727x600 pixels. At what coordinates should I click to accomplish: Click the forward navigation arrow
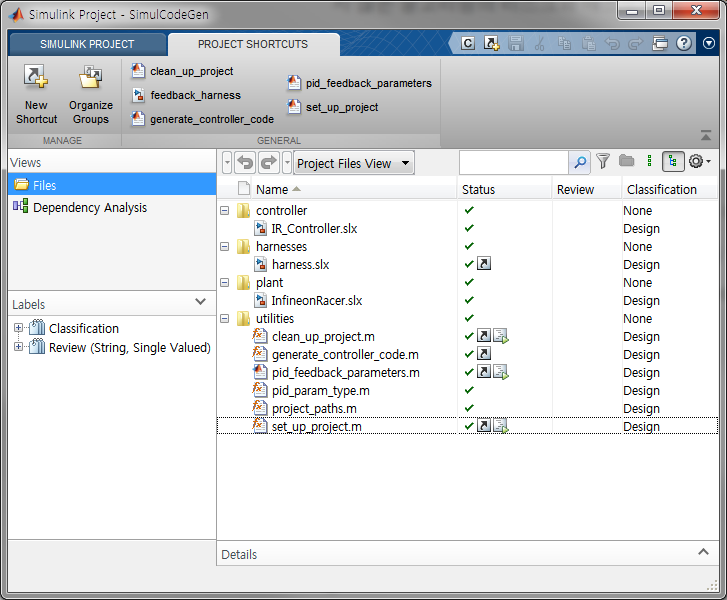[x=269, y=163]
